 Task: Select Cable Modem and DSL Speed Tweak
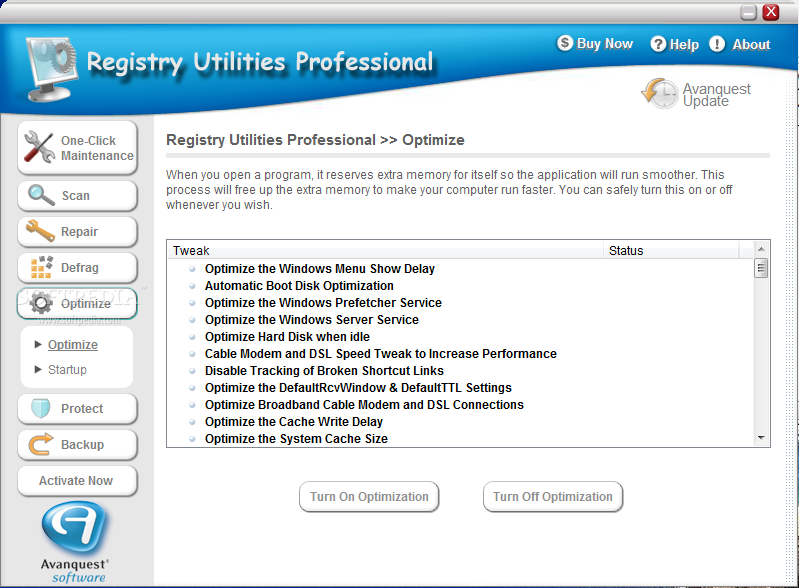tap(381, 354)
